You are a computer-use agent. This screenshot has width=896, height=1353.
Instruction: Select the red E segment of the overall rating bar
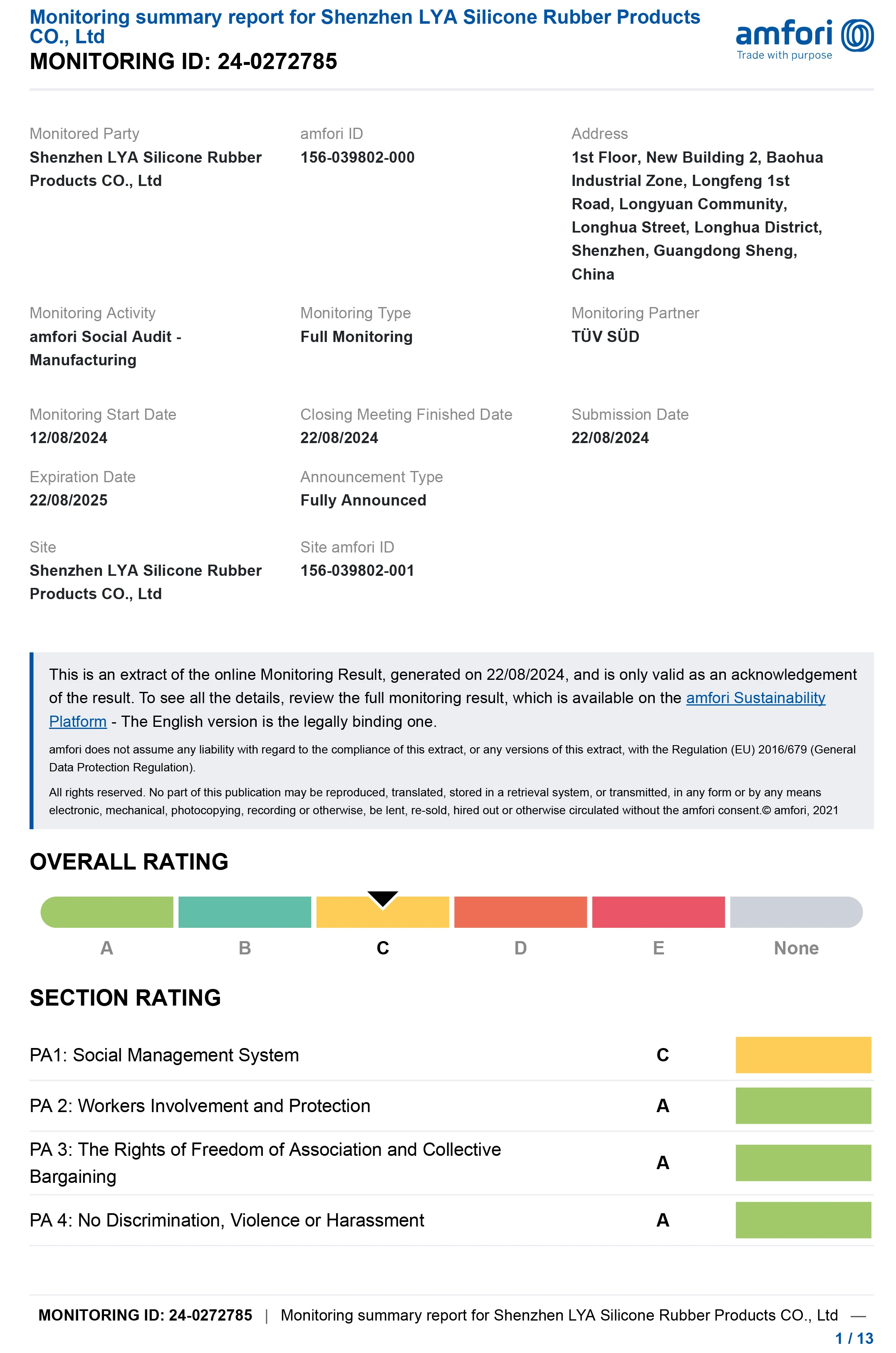658,912
